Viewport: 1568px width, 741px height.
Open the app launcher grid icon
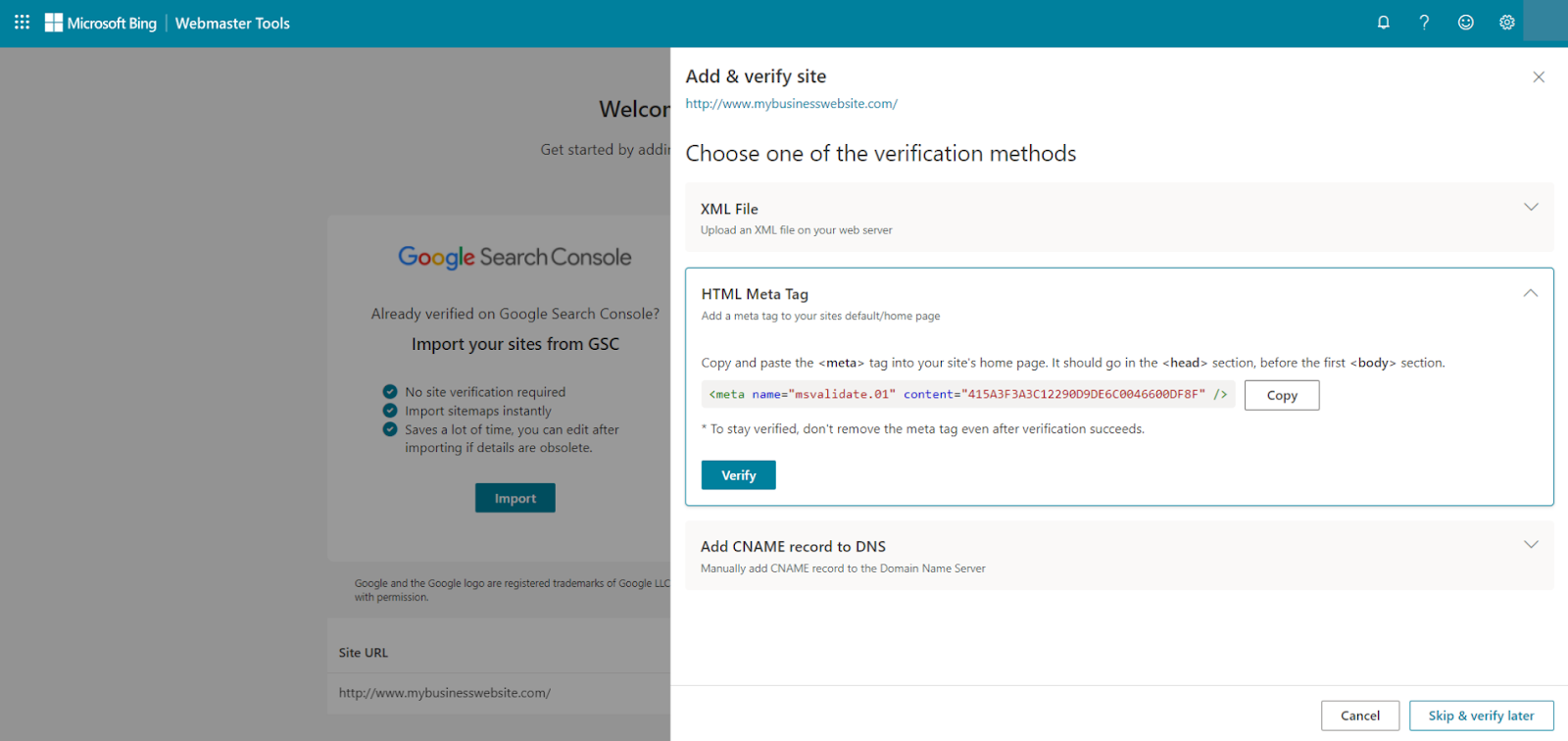(x=22, y=22)
